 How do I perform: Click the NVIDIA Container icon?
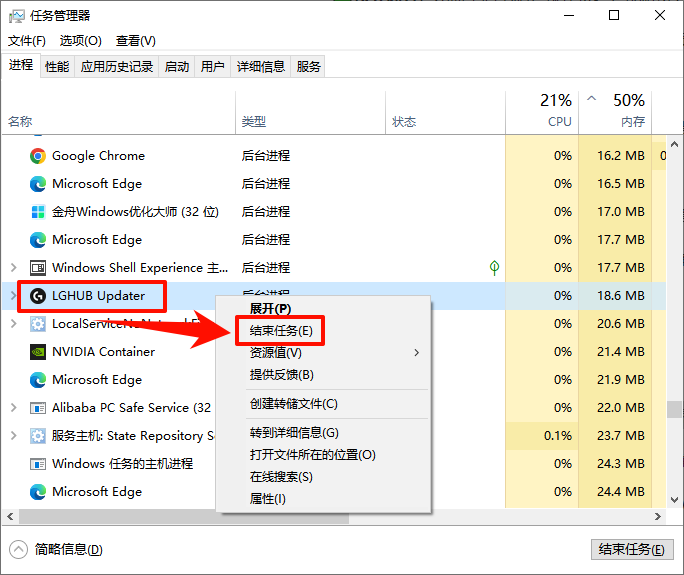pyautogui.click(x=38, y=352)
